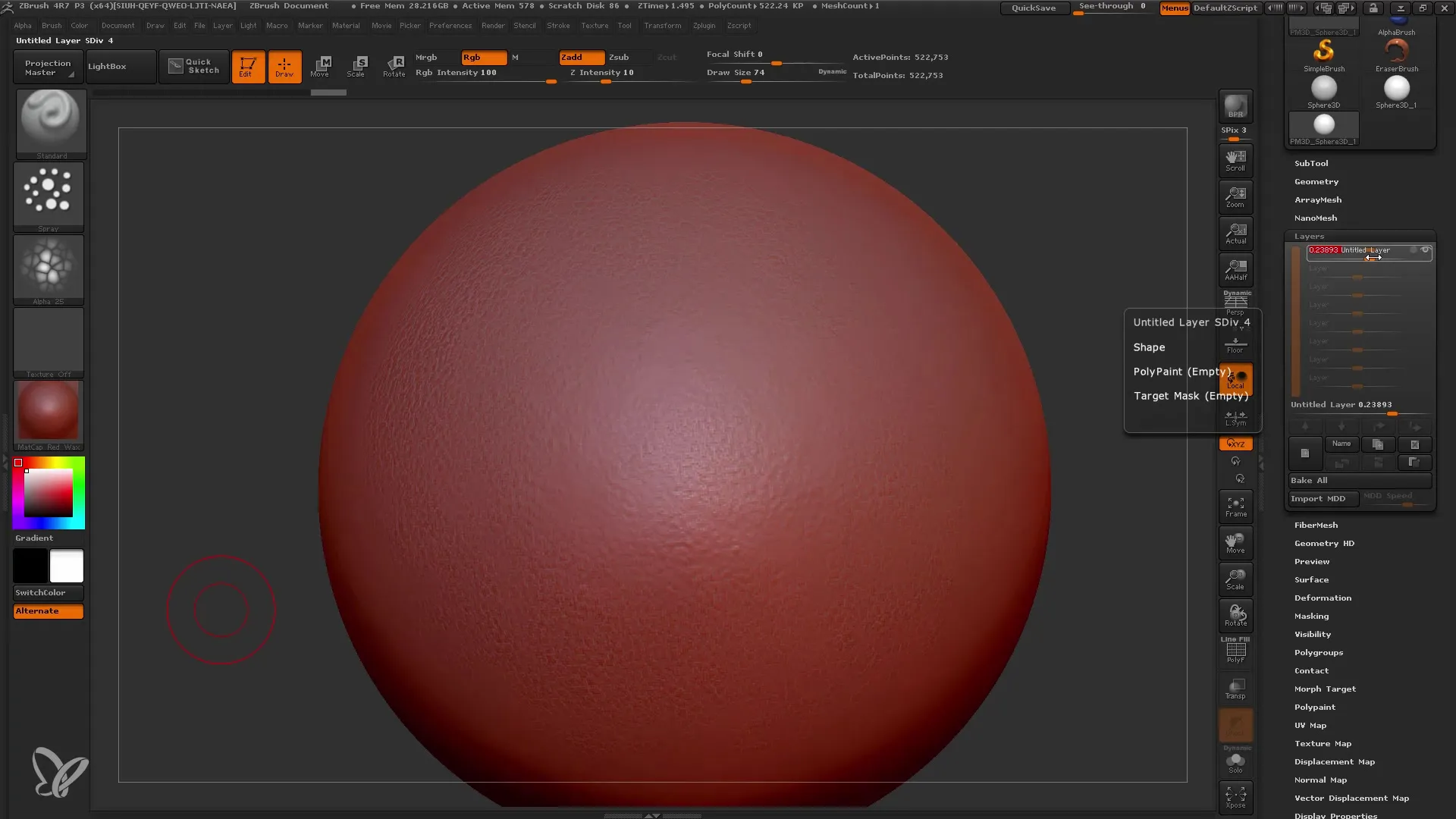Toggle See-through mode on canvas

tap(1113, 8)
